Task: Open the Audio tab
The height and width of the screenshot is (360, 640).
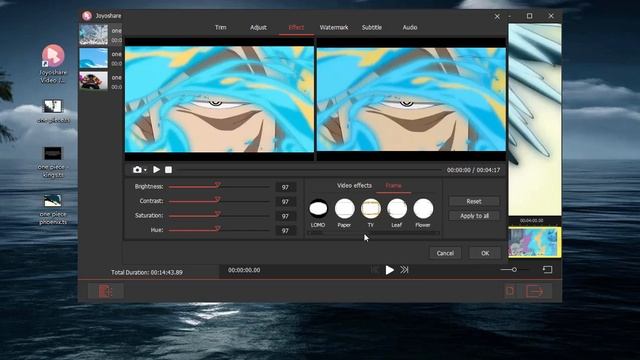Action: (410, 27)
